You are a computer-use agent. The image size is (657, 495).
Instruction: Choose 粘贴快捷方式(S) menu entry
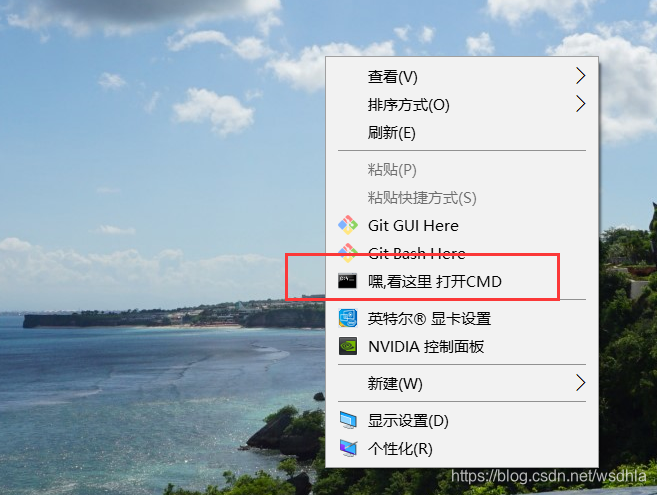click(x=462, y=197)
